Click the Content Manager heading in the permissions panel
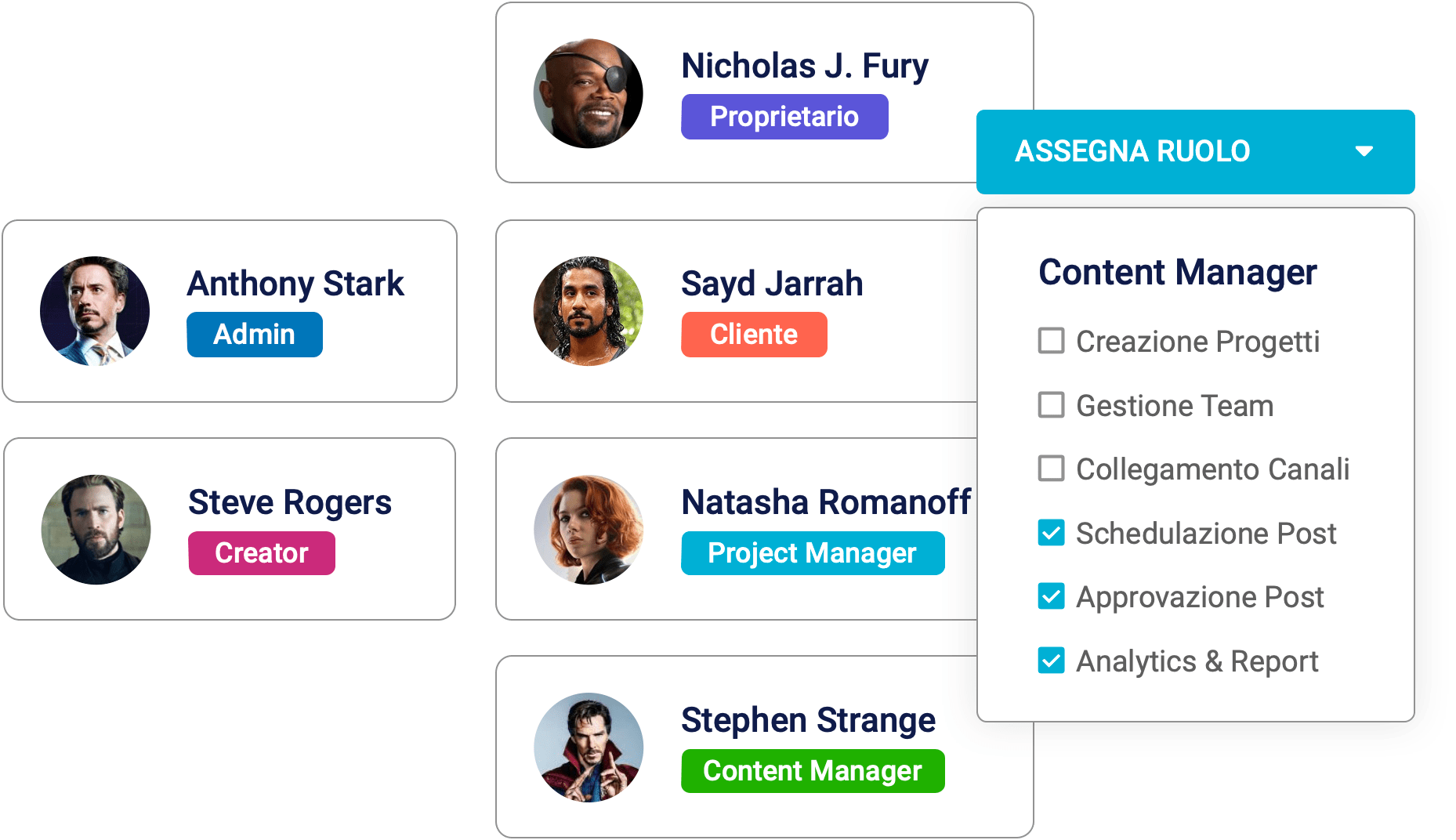This screenshot has height=840, width=1456. pos(1177,273)
